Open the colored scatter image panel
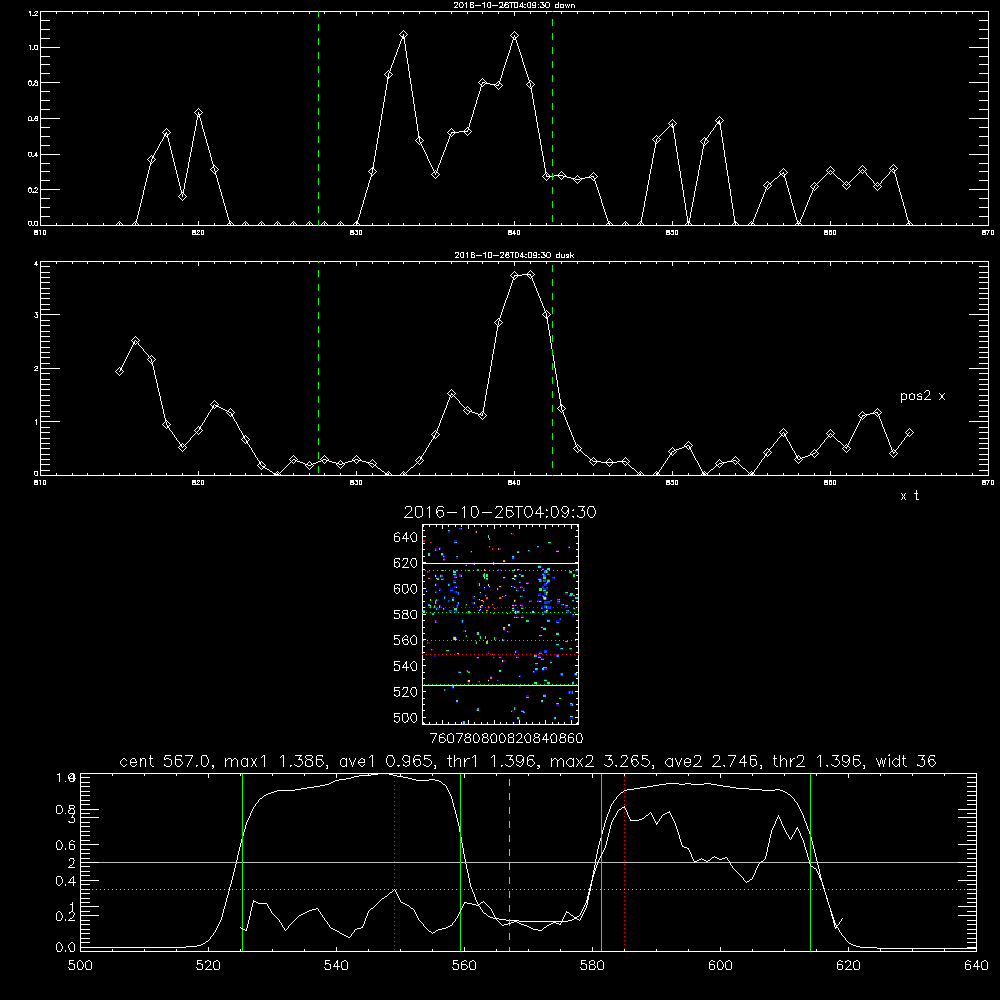 coord(500,624)
